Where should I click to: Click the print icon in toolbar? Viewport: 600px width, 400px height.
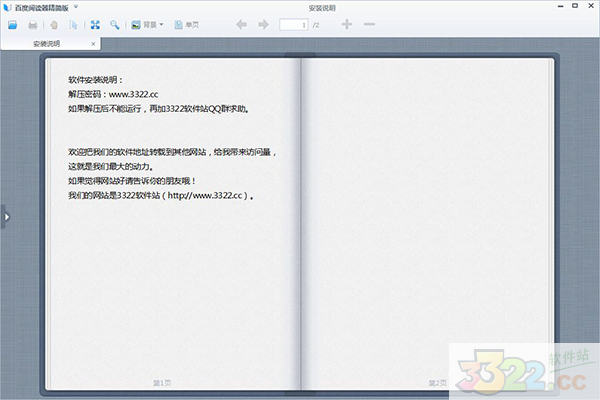coord(33,23)
